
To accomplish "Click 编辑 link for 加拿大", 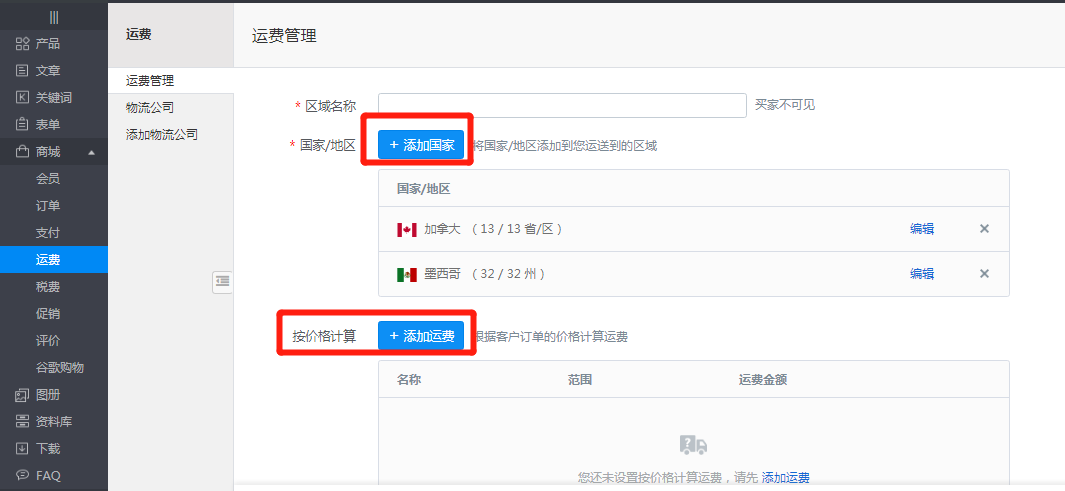I will (x=921, y=229).
